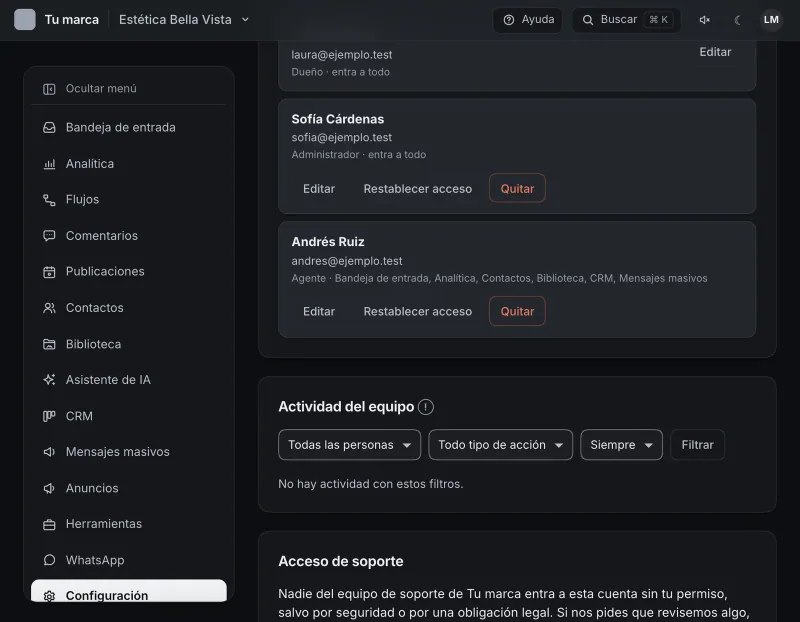Go to Contactos menu label
This screenshot has width=800, height=622.
(94, 308)
